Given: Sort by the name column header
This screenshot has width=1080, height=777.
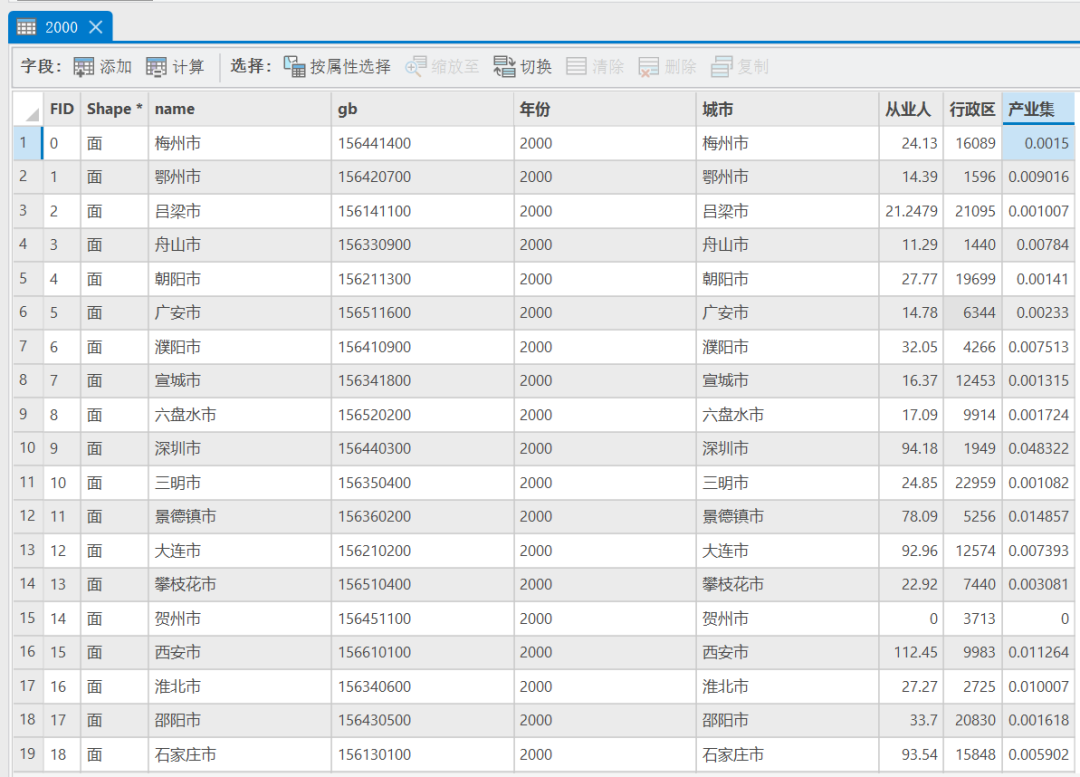Looking at the screenshot, I should 240,109.
